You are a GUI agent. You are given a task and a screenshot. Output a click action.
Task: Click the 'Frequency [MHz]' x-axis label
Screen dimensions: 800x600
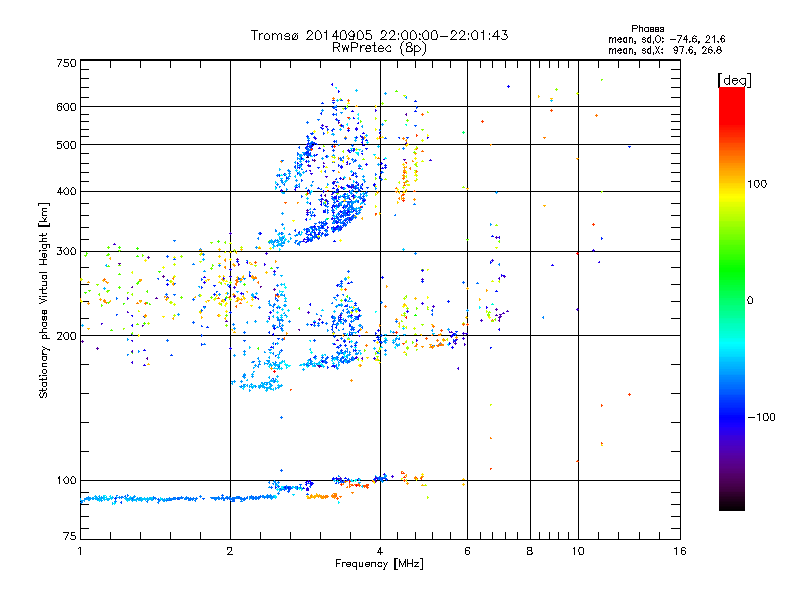379,564
